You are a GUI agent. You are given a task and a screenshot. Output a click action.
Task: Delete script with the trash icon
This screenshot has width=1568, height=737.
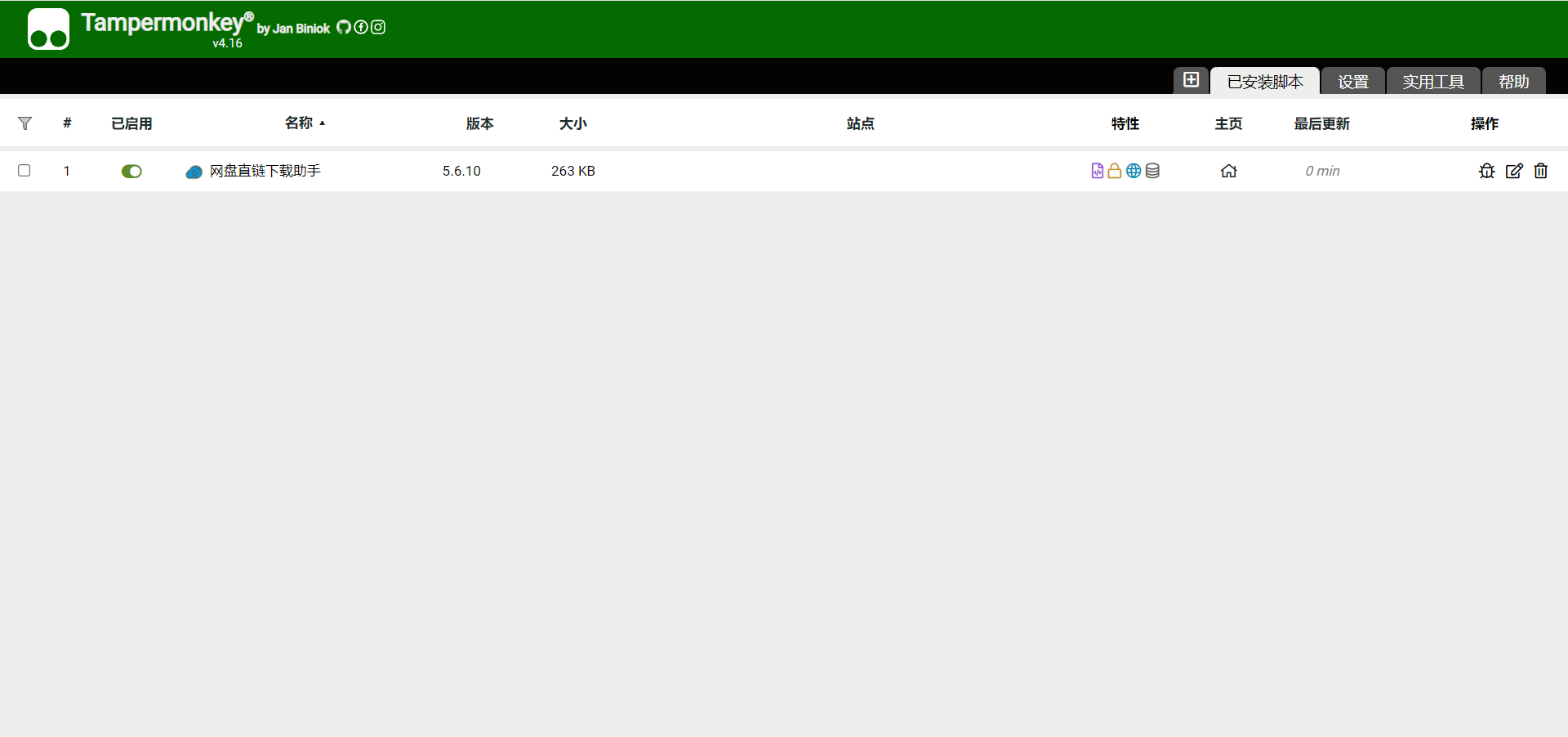(1541, 171)
